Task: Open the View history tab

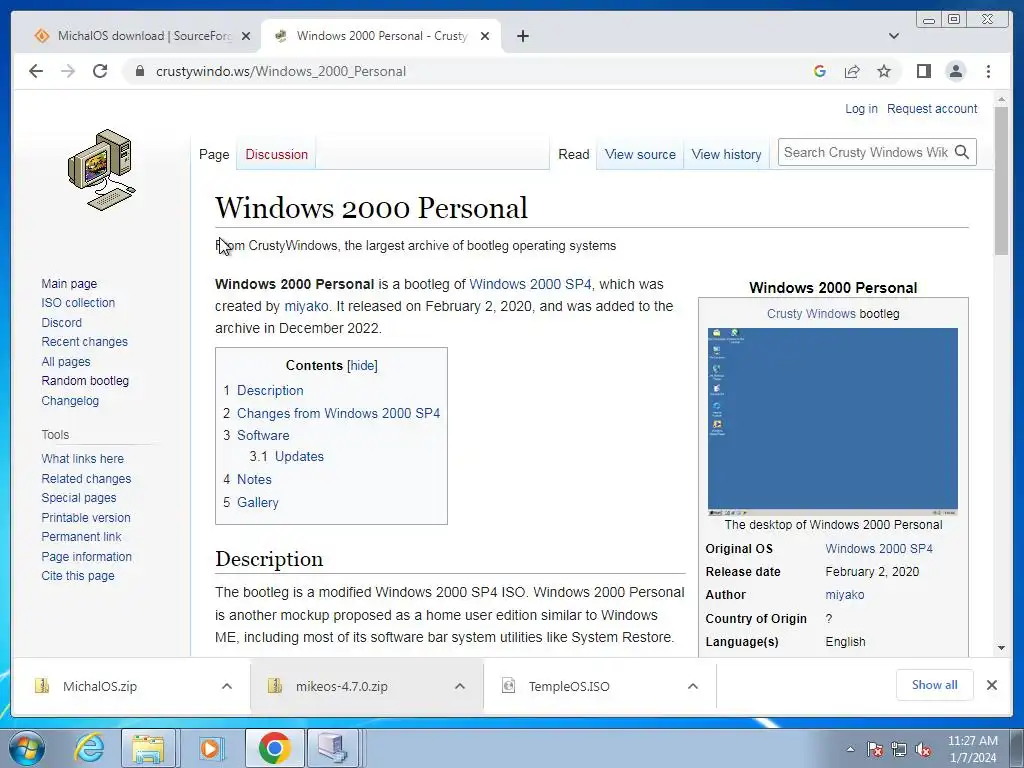Action: [726, 155]
